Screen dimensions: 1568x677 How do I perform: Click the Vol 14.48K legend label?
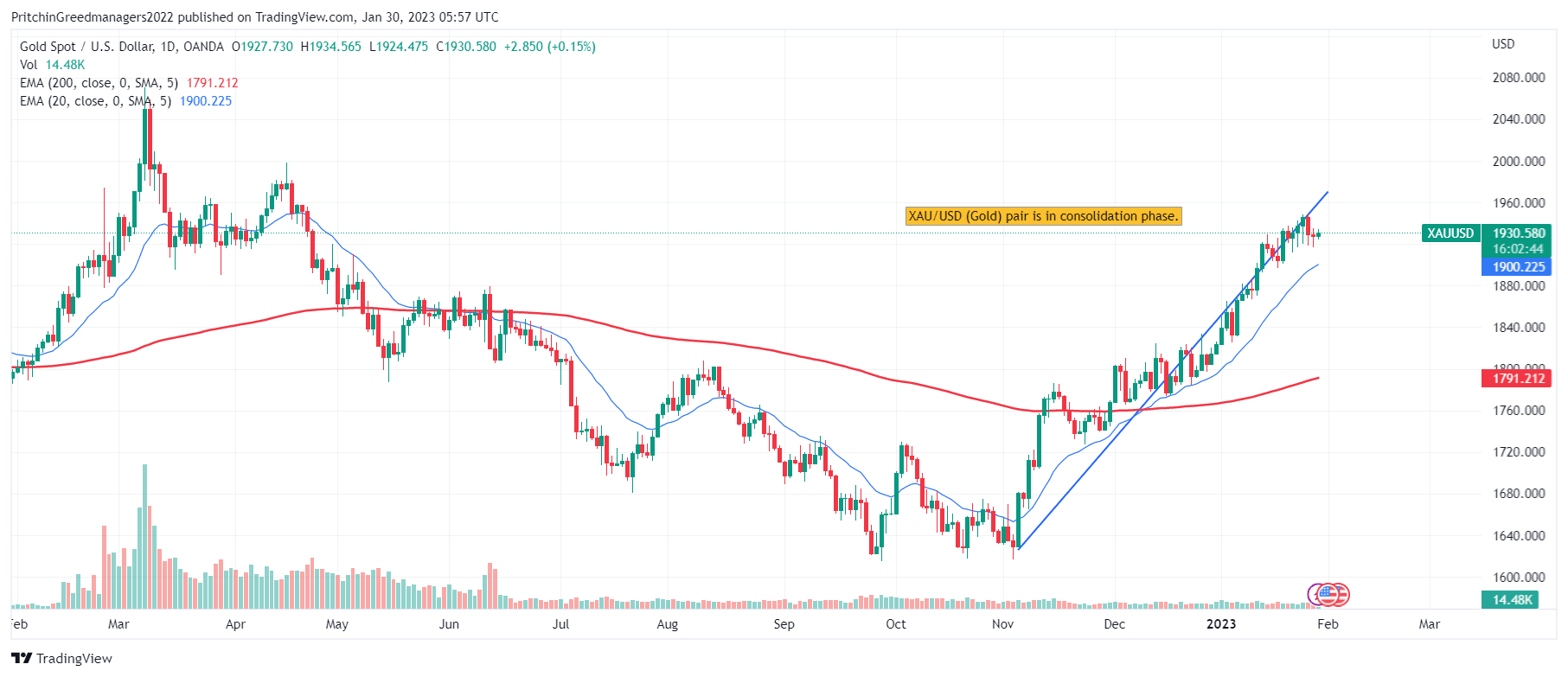click(x=52, y=65)
